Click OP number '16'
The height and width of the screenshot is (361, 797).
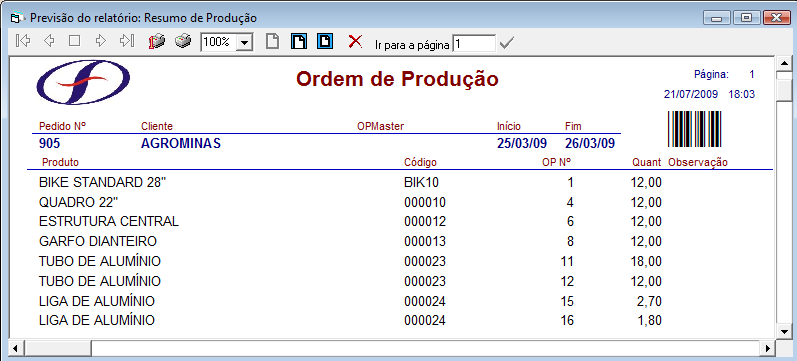point(567,321)
